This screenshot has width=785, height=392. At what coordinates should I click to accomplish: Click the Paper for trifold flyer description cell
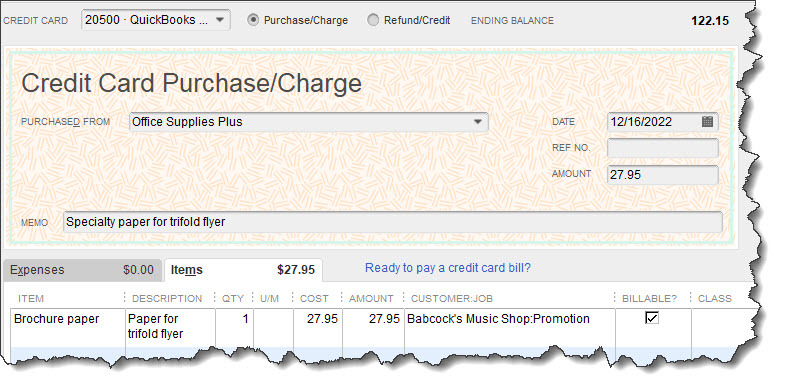[170, 327]
